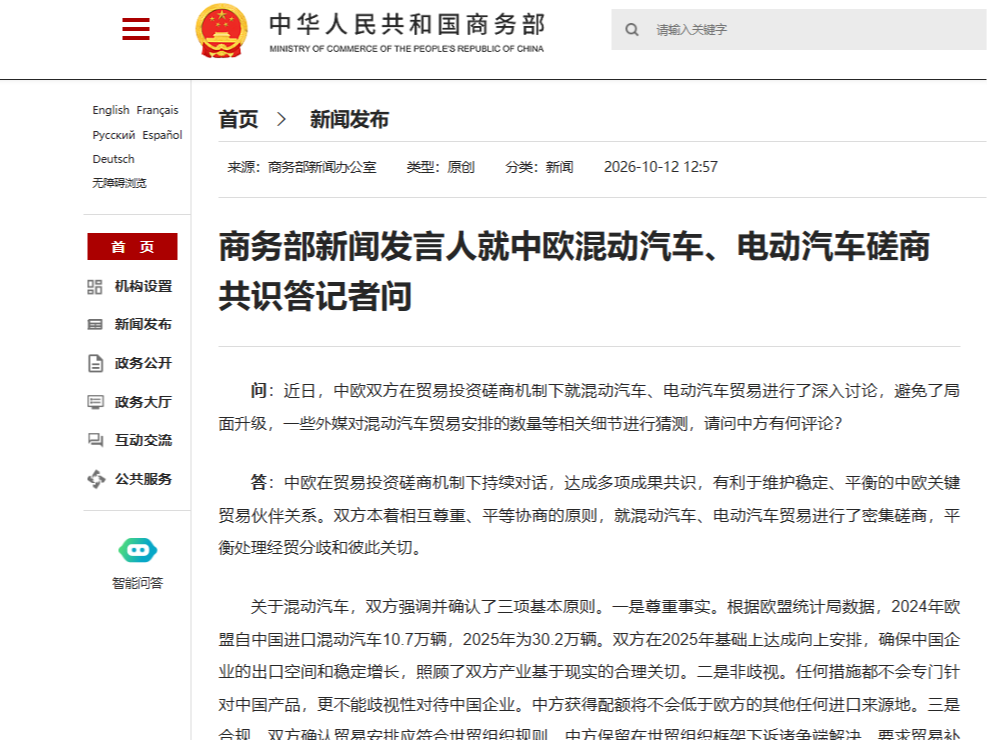Click the search magnifier icon

(632, 30)
